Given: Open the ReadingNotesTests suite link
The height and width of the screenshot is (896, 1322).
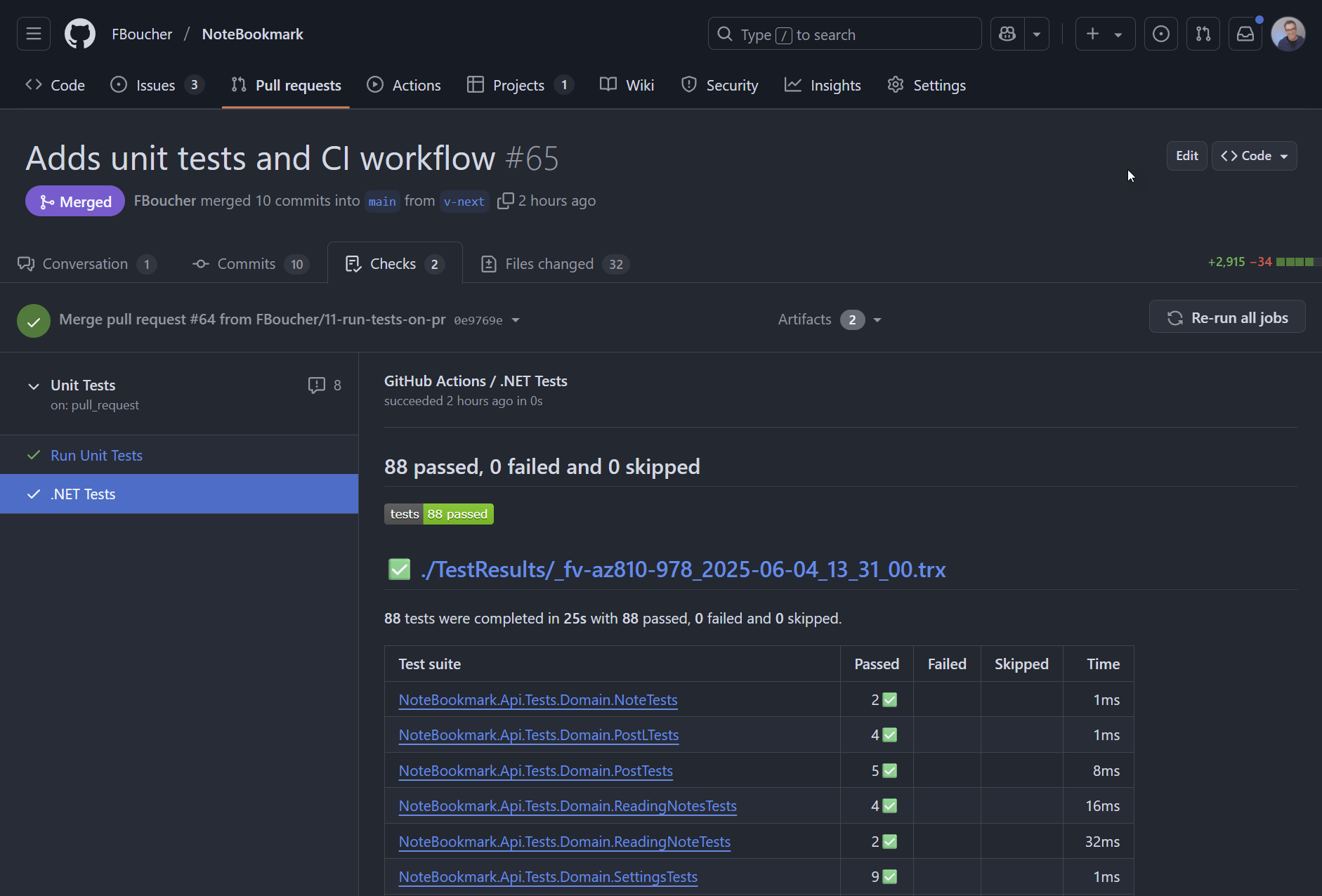Looking at the screenshot, I should click(568, 805).
